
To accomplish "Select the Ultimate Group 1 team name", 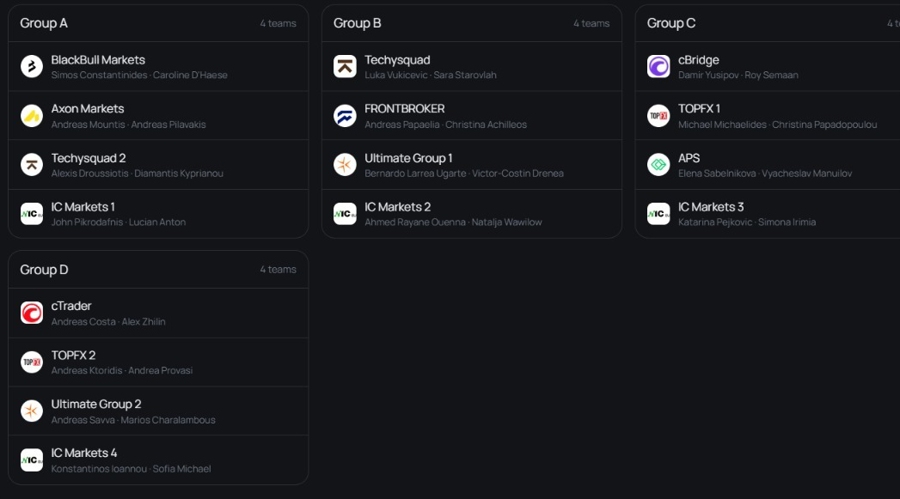I will tap(409, 158).
